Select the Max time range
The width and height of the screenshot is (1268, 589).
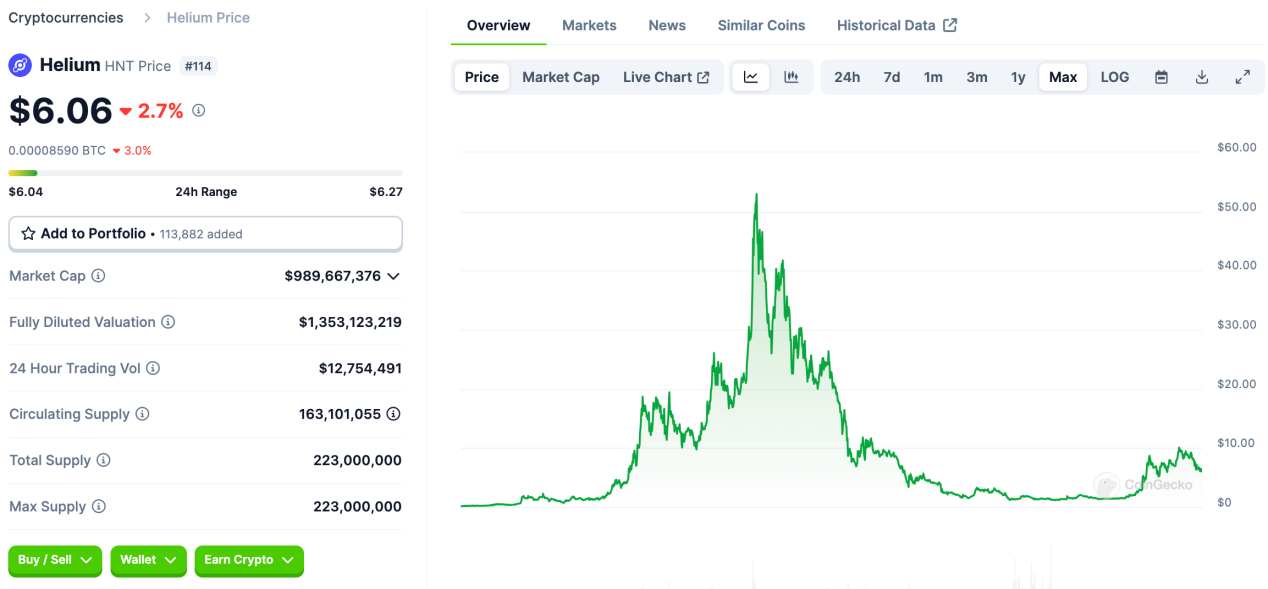click(x=1062, y=76)
